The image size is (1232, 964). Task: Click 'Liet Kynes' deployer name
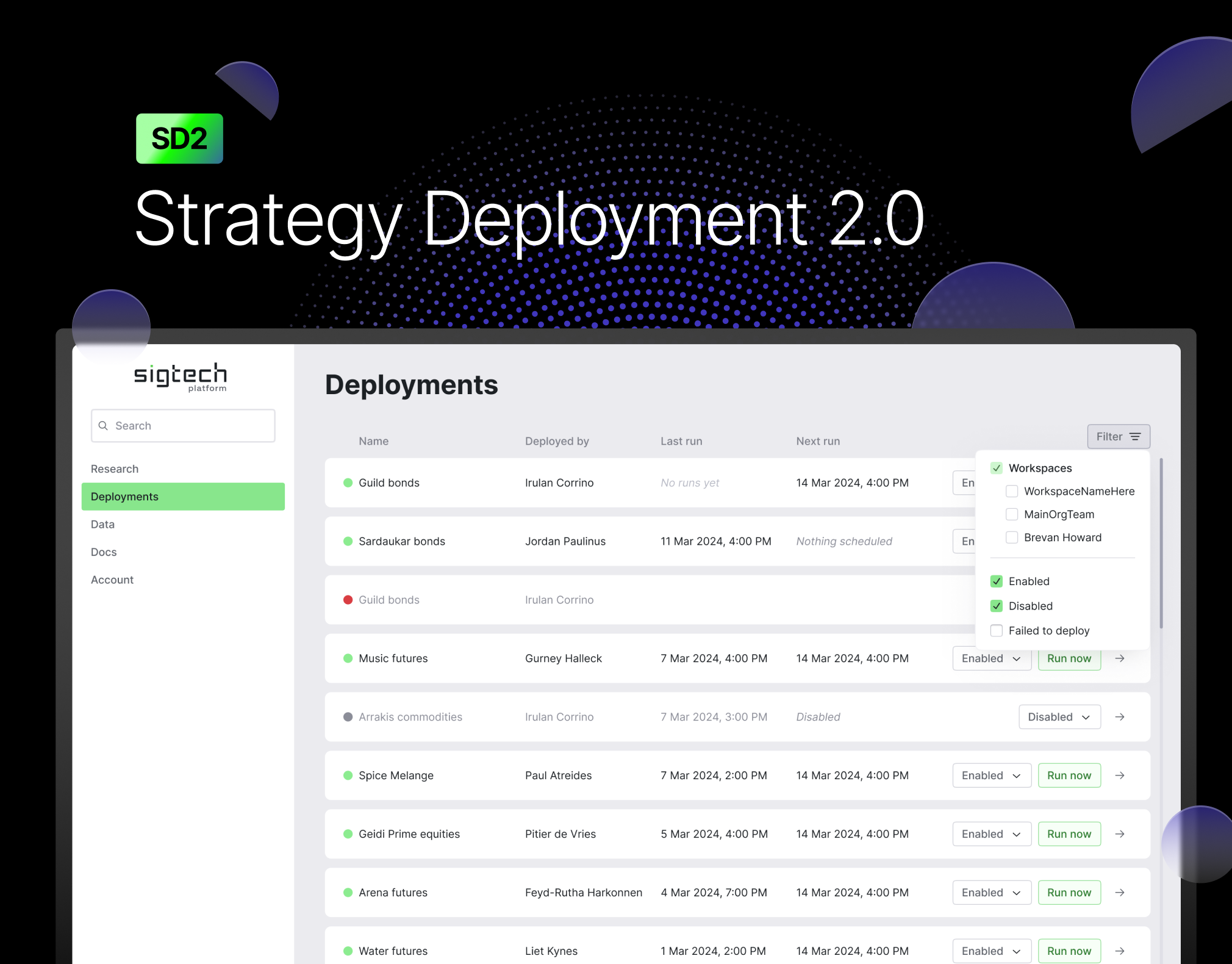[x=551, y=951]
